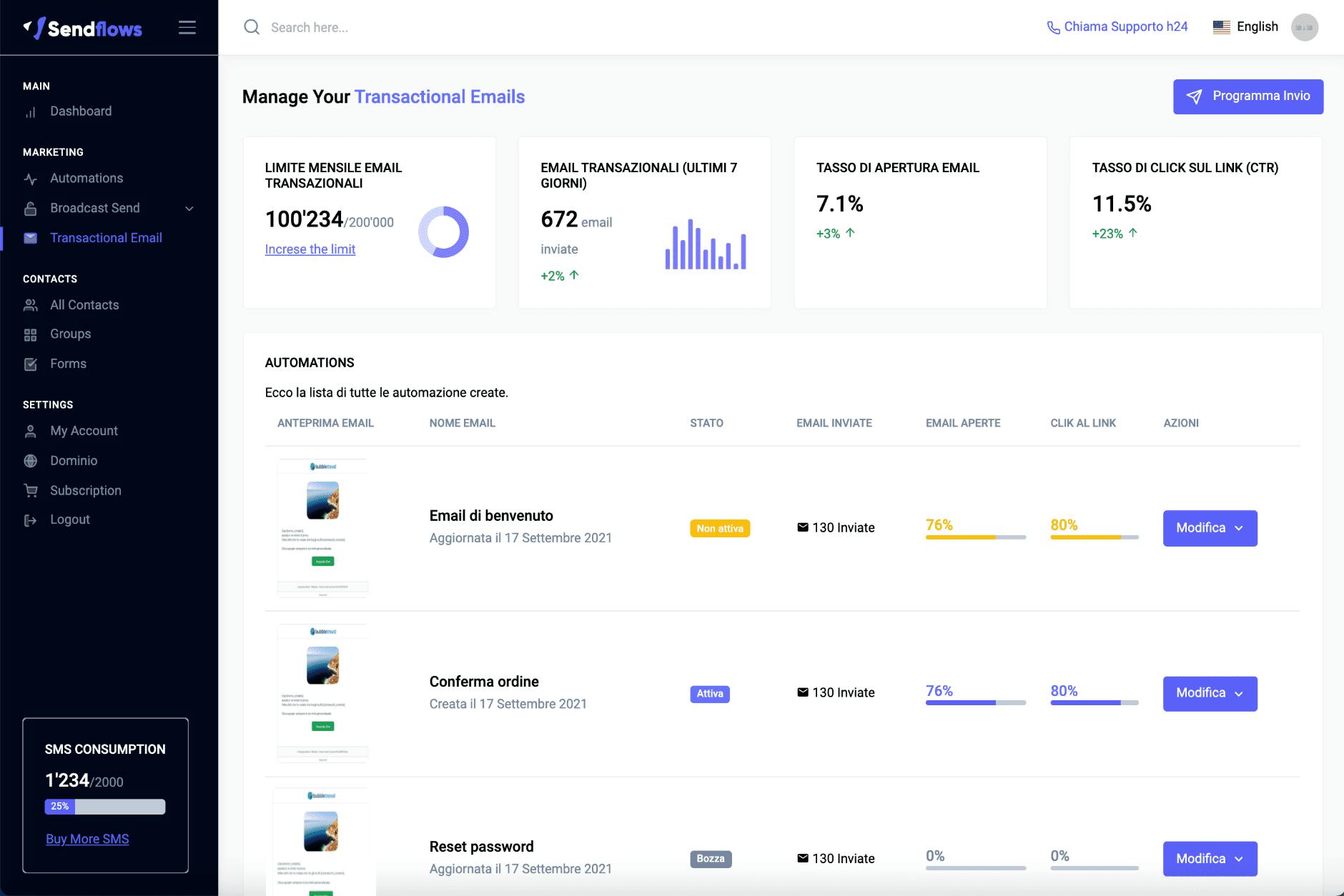1344x896 pixels.
Task: Click the My Account person icon
Action: click(31, 432)
